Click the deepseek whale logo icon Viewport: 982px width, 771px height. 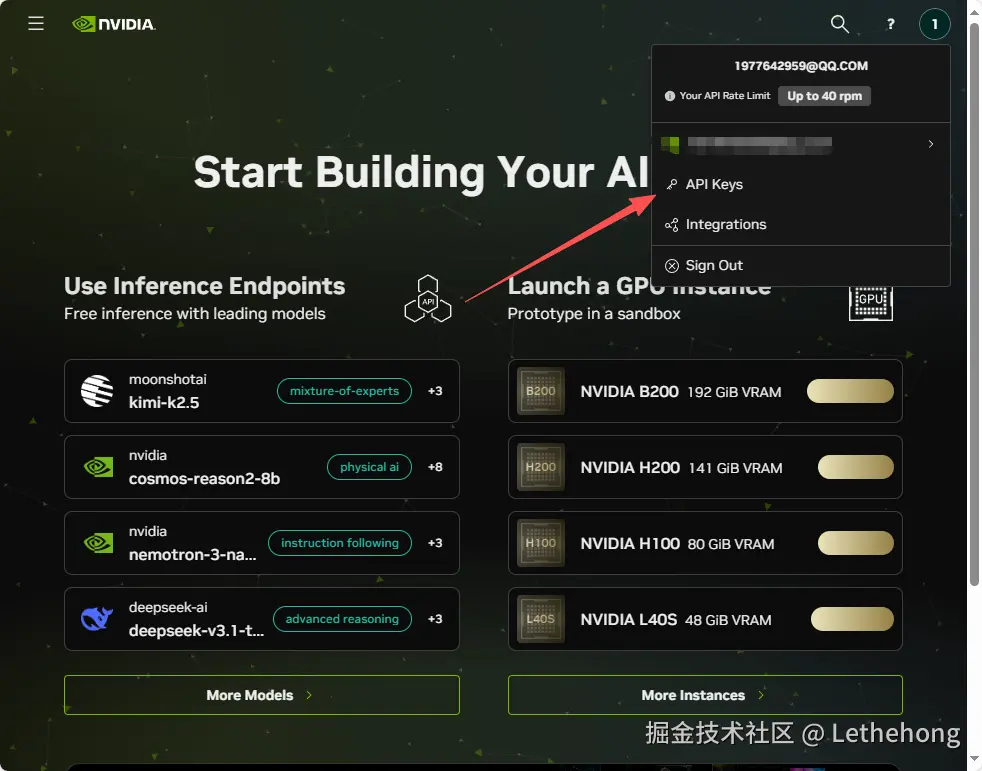click(97, 619)
